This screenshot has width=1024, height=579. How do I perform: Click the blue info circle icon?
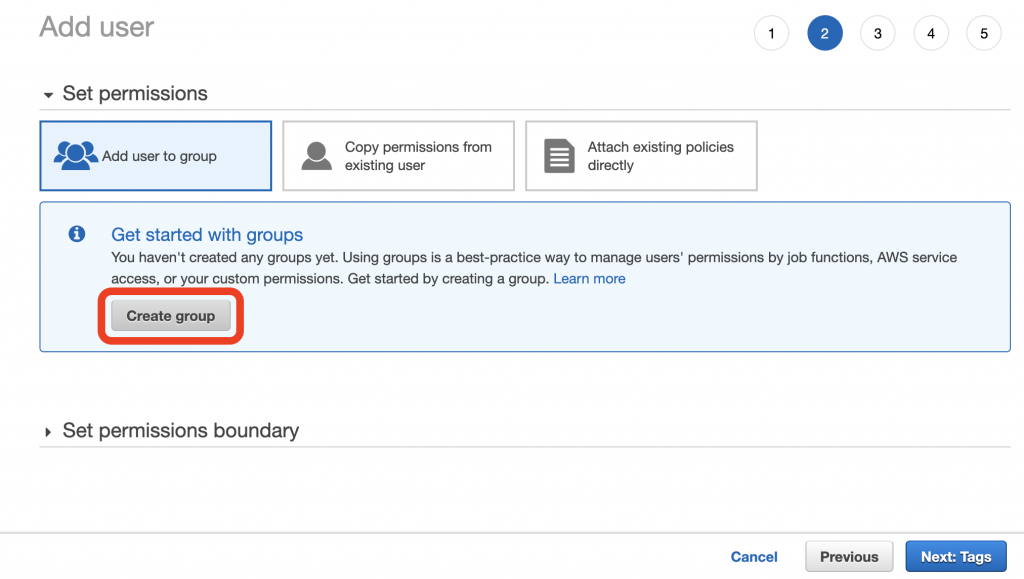click(x=77, y=234)
